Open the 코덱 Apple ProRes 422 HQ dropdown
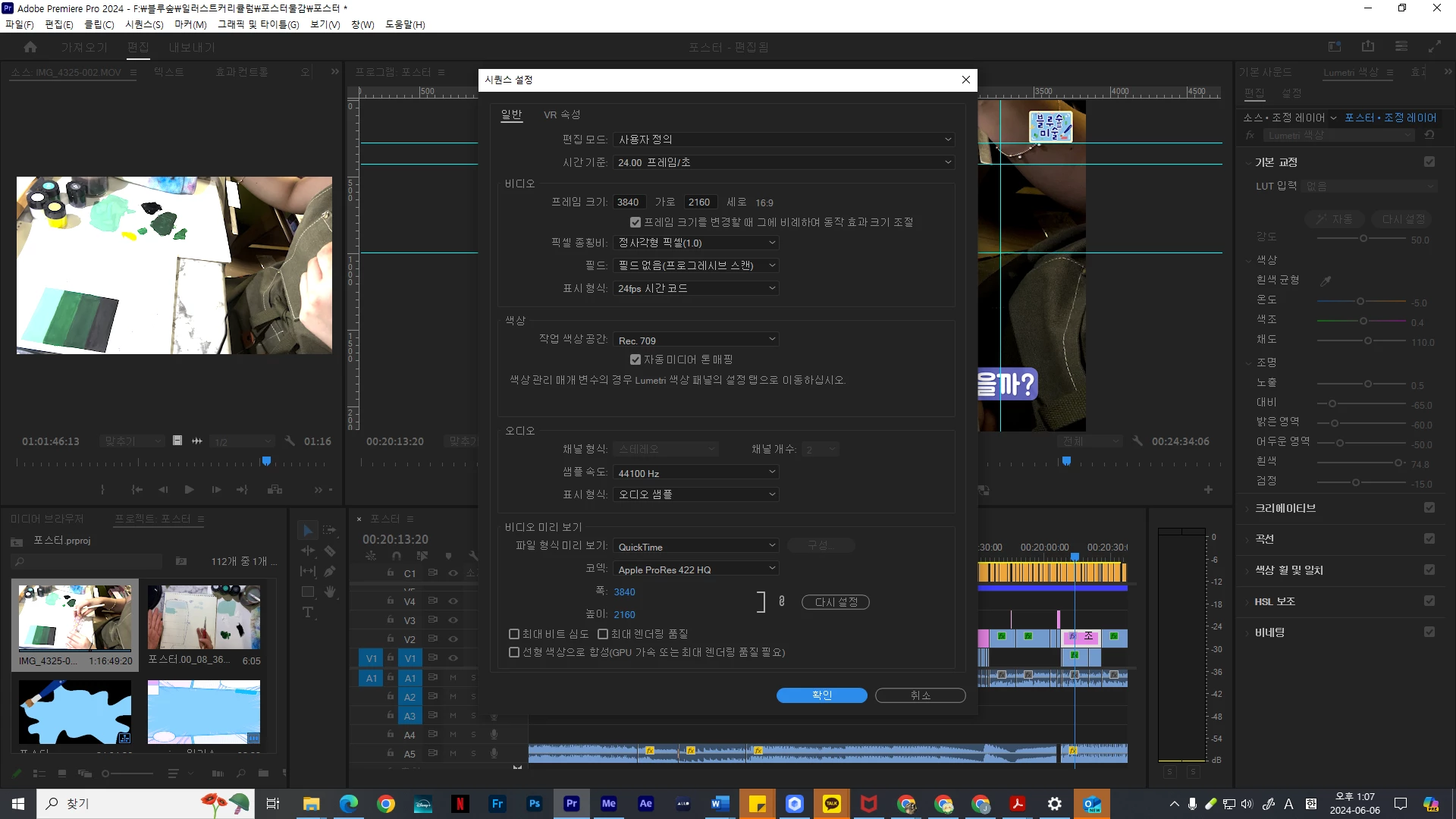The width and height of the screenshot is (1456, 819). pos(695,569)
